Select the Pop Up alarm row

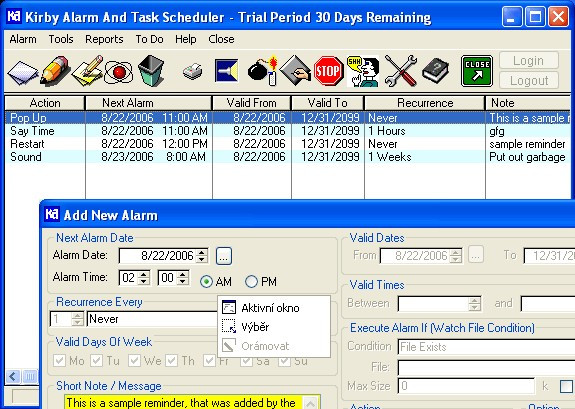tap(288, 118)
